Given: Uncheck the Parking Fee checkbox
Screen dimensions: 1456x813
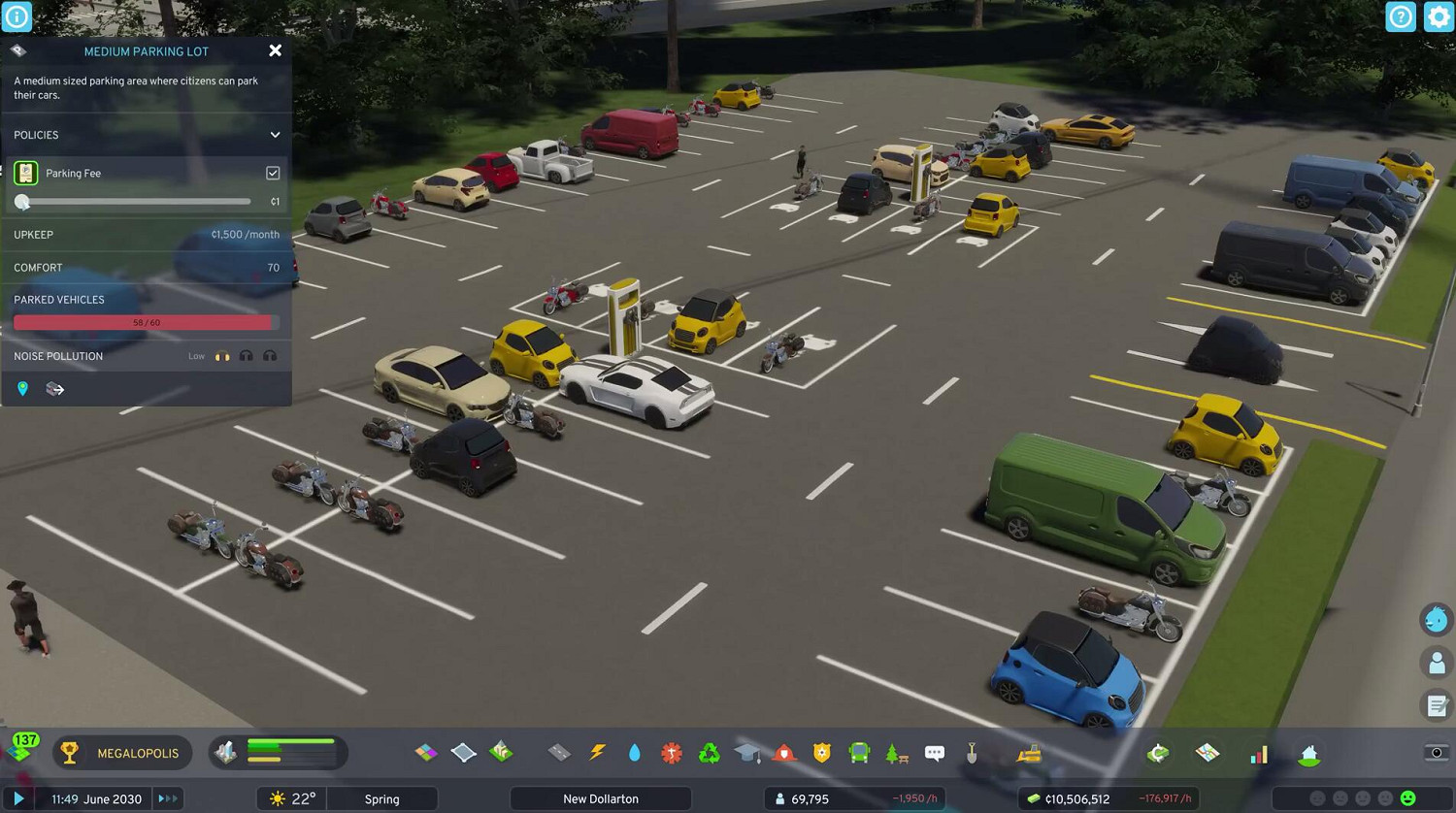Looking at the screenshot, I should coord(273,173).
